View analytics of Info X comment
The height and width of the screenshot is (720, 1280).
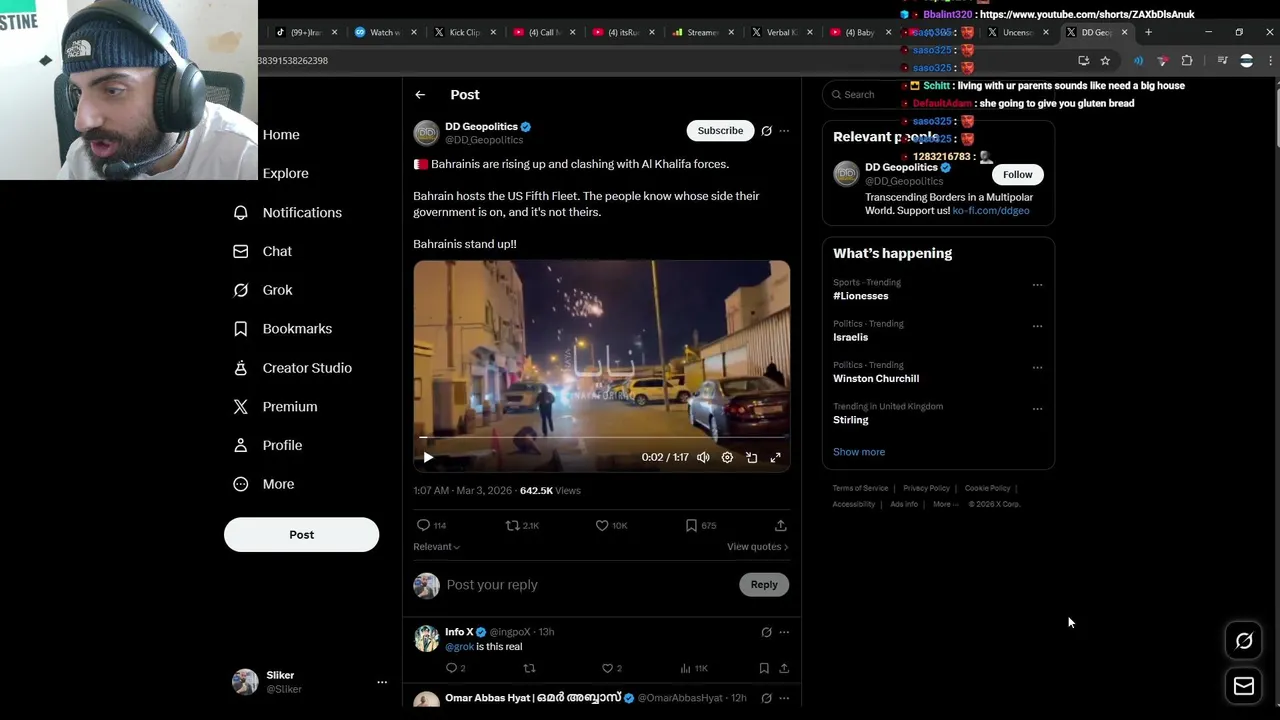[693, 668]
